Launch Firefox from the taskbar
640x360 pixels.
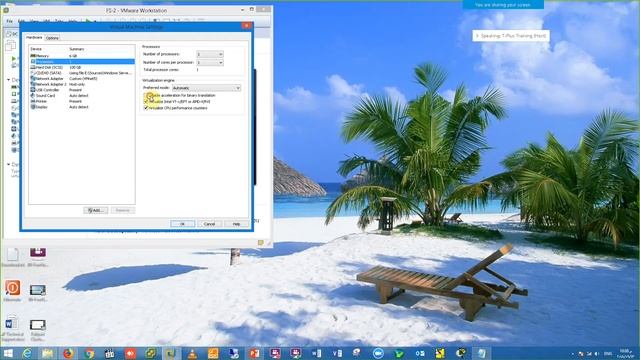(x=68, y=353)
